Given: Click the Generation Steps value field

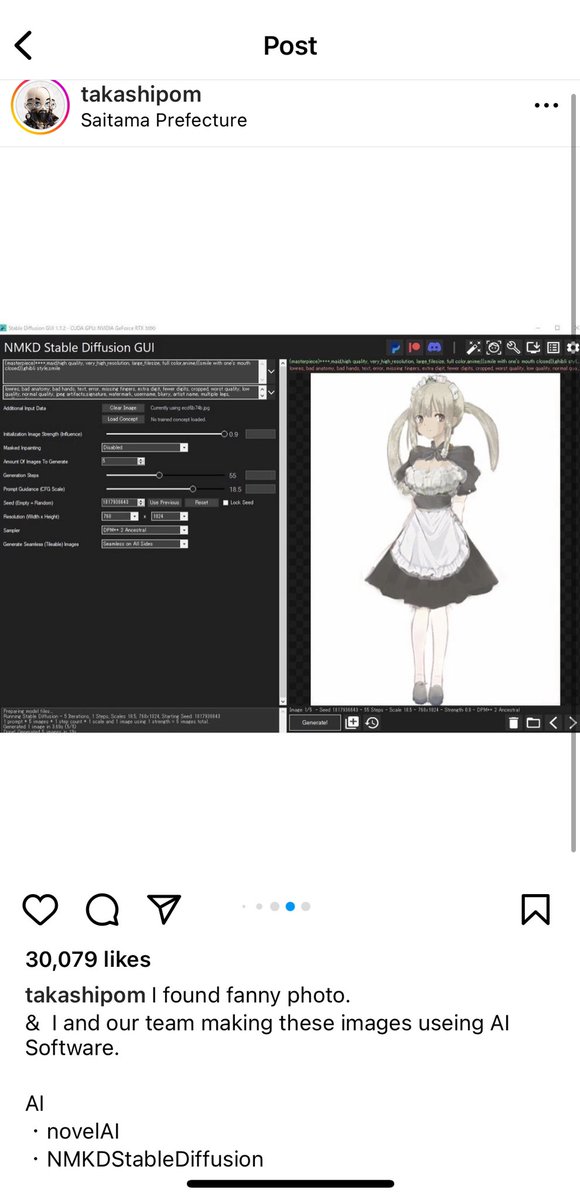Looking at the screenshot, I should coord(260,475).
